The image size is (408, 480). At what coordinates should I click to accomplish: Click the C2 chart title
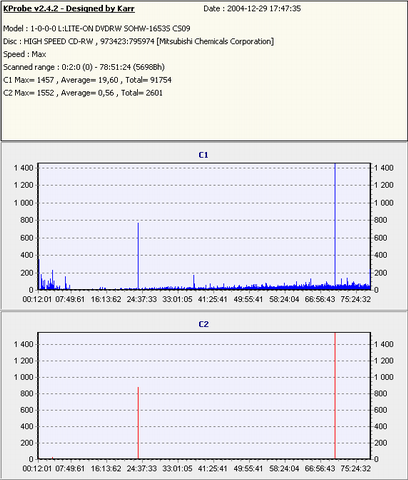pyautogui.click(x=203, y=324)
